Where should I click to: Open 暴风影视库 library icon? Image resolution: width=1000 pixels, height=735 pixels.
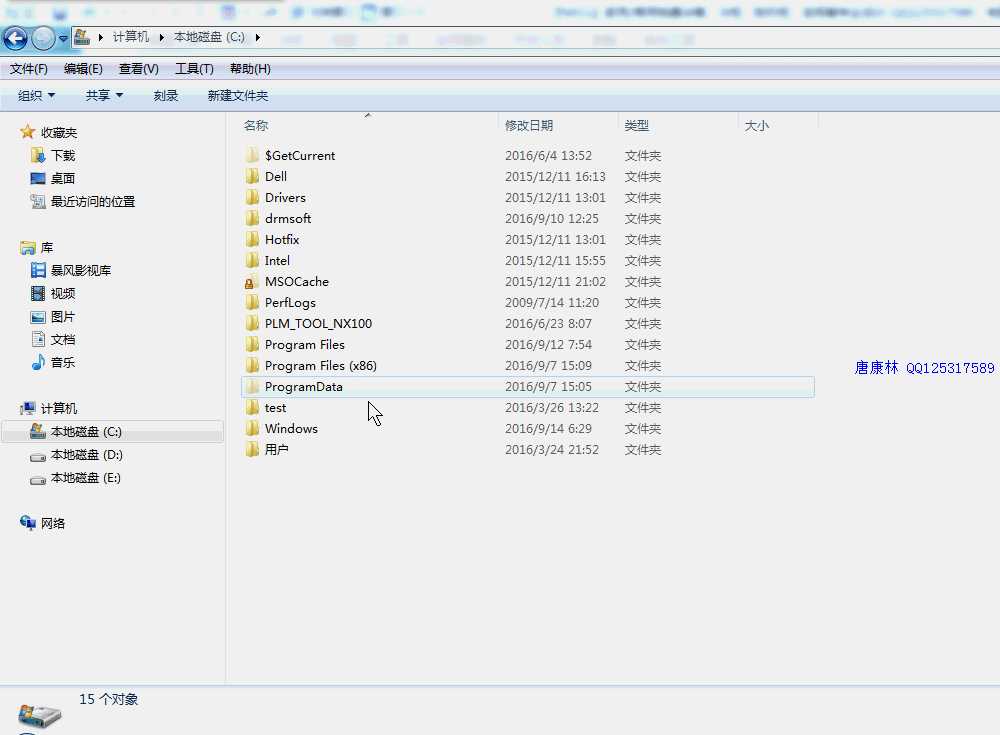point(38,271)
